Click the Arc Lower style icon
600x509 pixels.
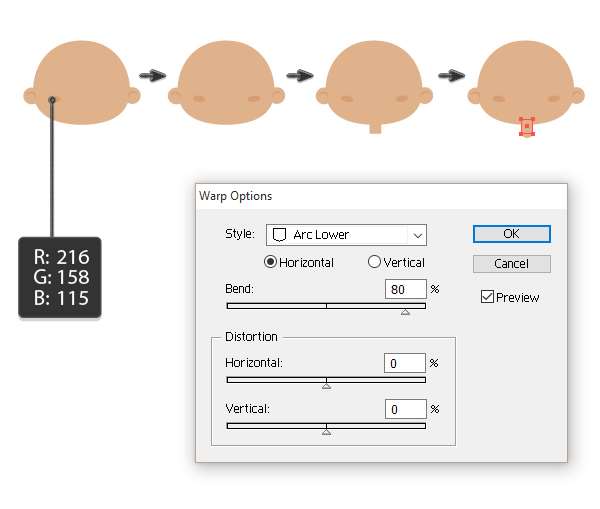(279, 235)
